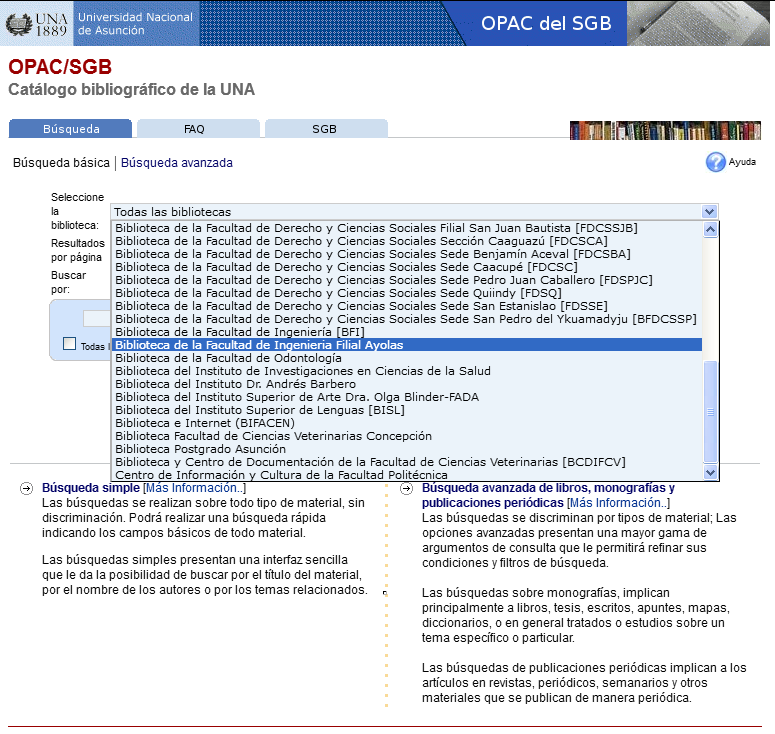Click the arrow icon beside Búsqueda simple

point(26,489)
